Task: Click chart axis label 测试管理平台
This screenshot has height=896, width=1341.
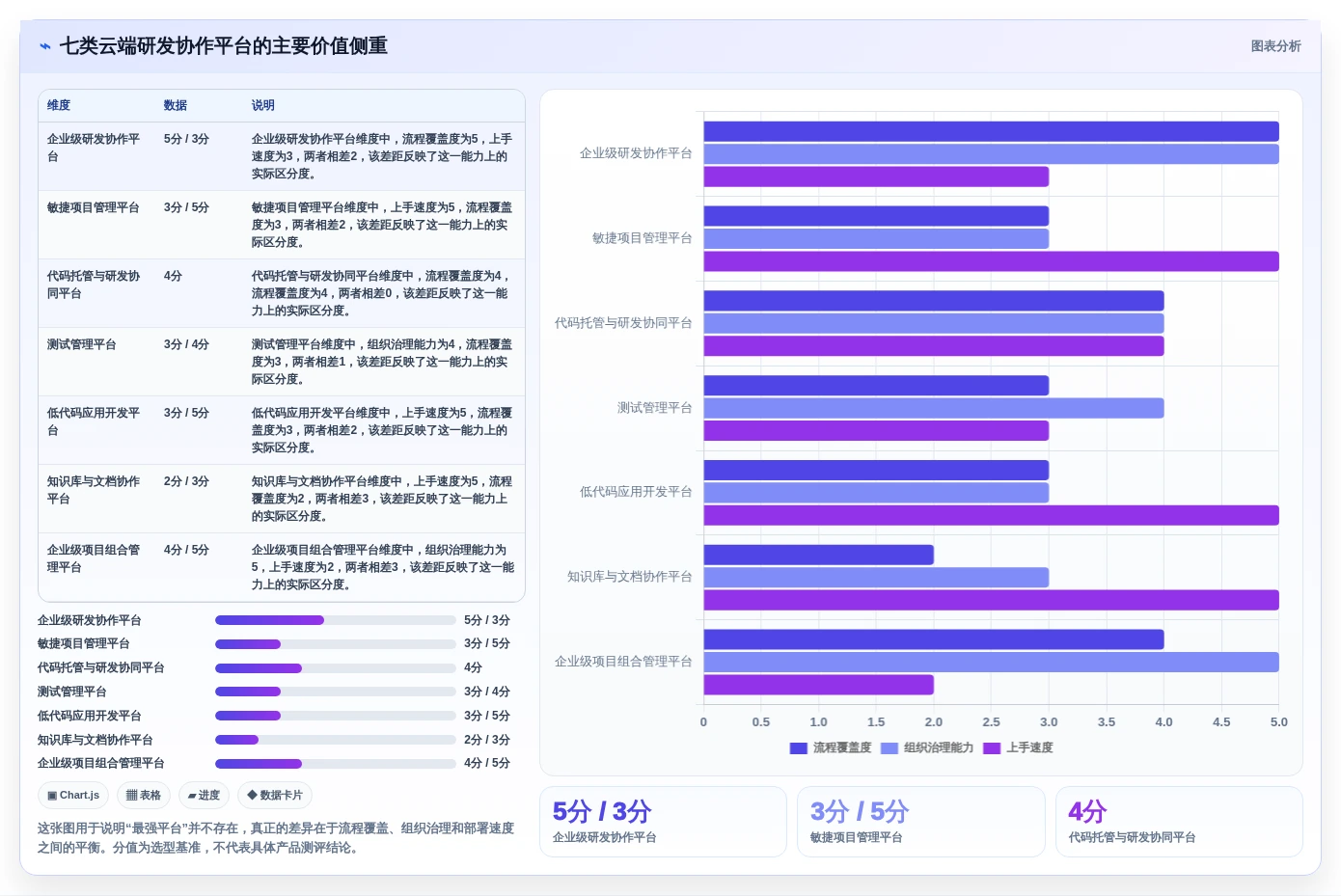Action: click(x=655, y=408)
